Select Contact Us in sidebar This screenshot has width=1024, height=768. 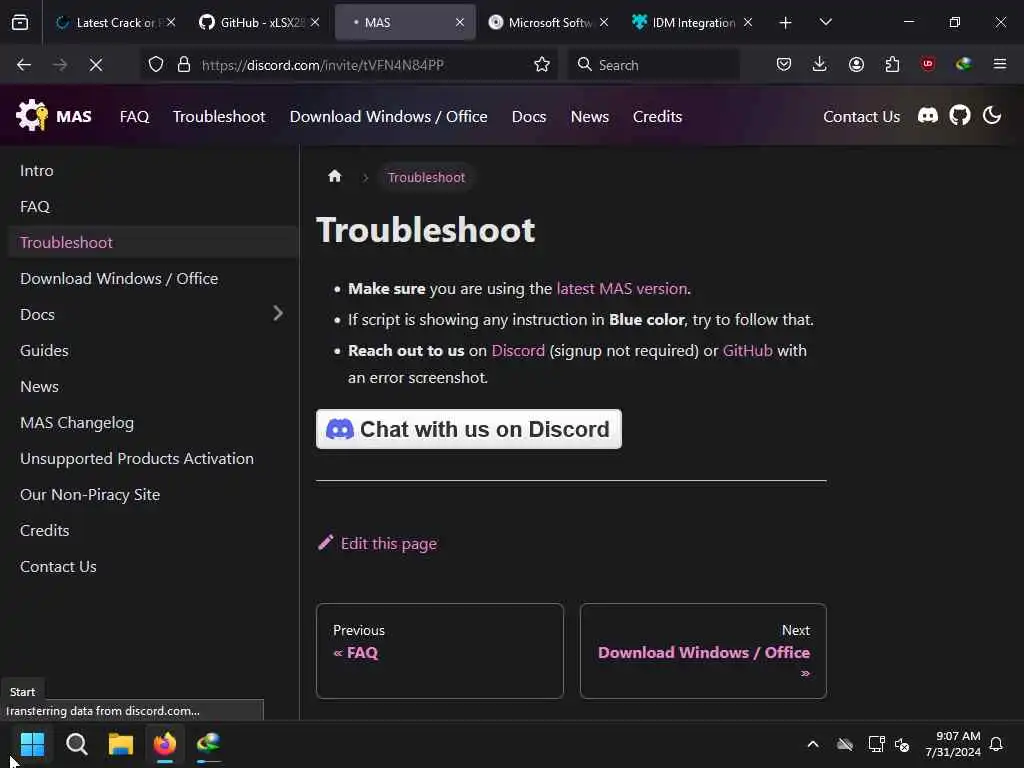coord(153,566)
